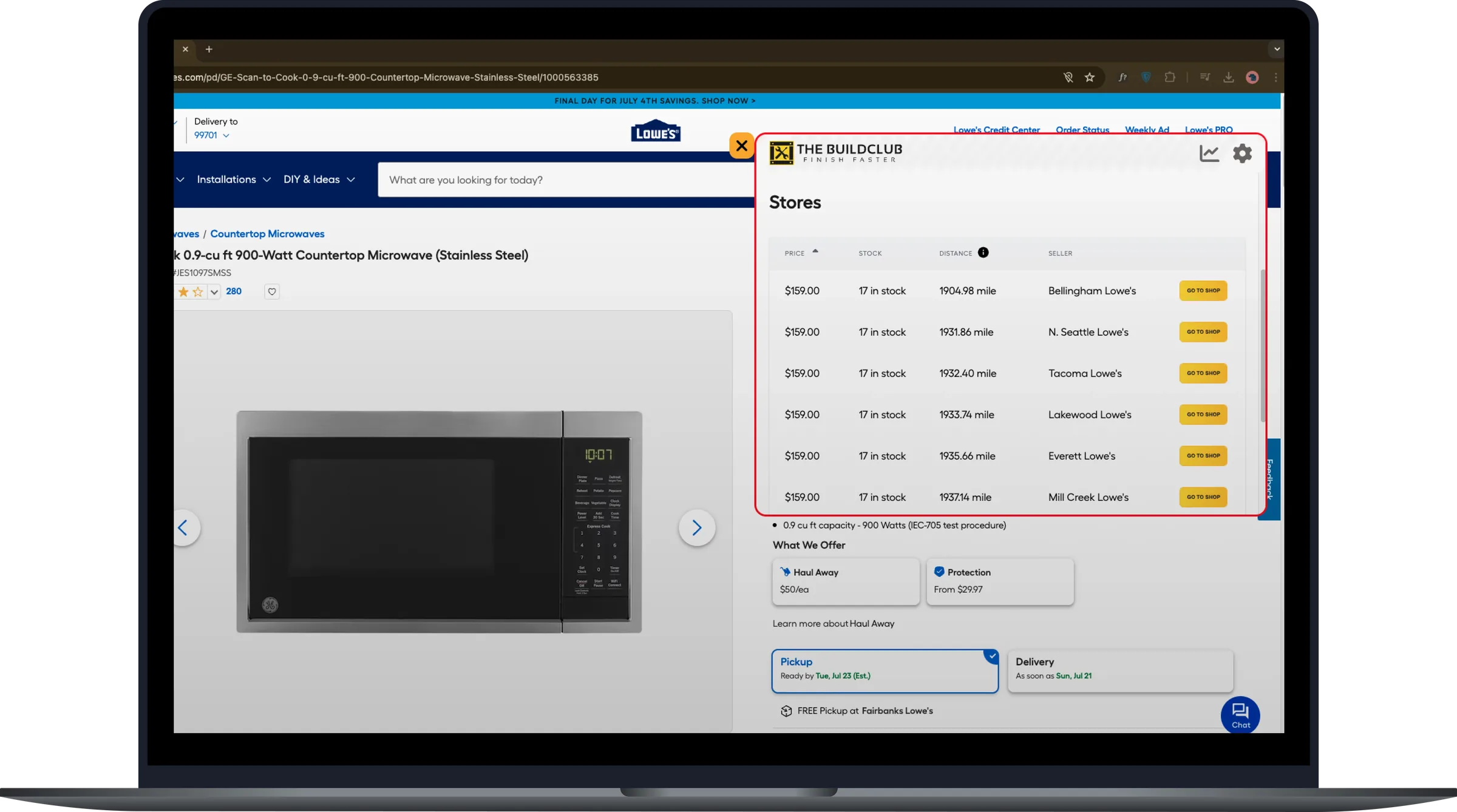Open the browser Downloads icon
The width and height of the screenshot is (1457, 812).
[1228, 77]
